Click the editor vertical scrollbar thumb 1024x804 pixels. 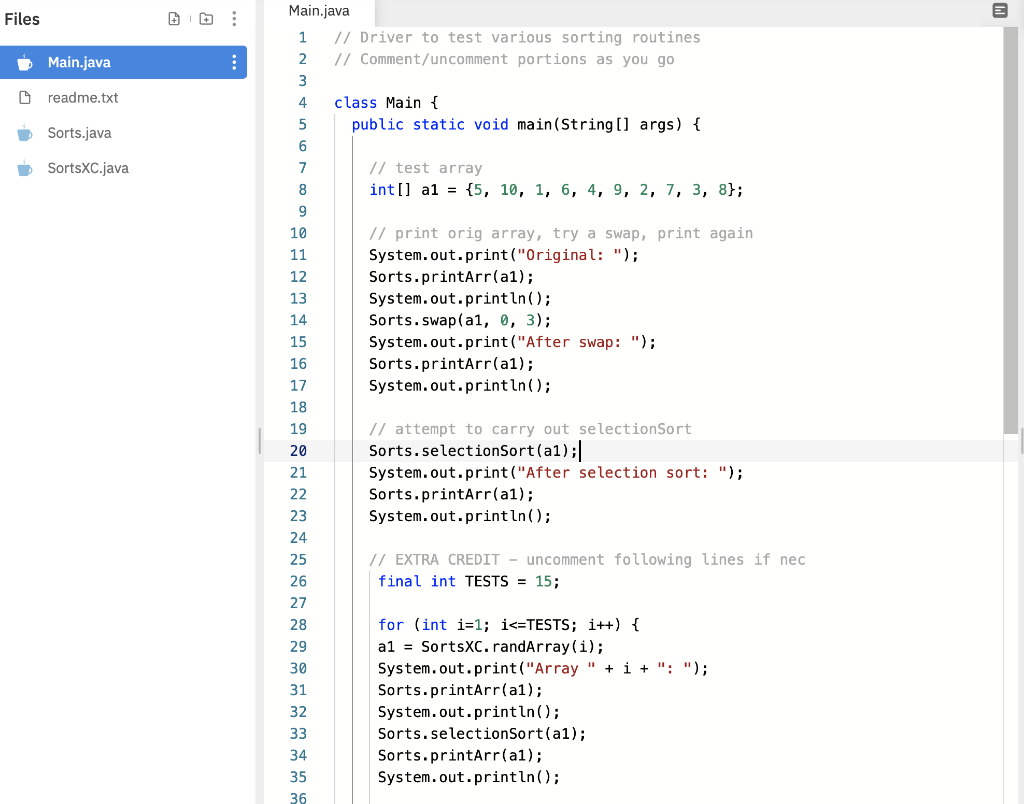1011,230
